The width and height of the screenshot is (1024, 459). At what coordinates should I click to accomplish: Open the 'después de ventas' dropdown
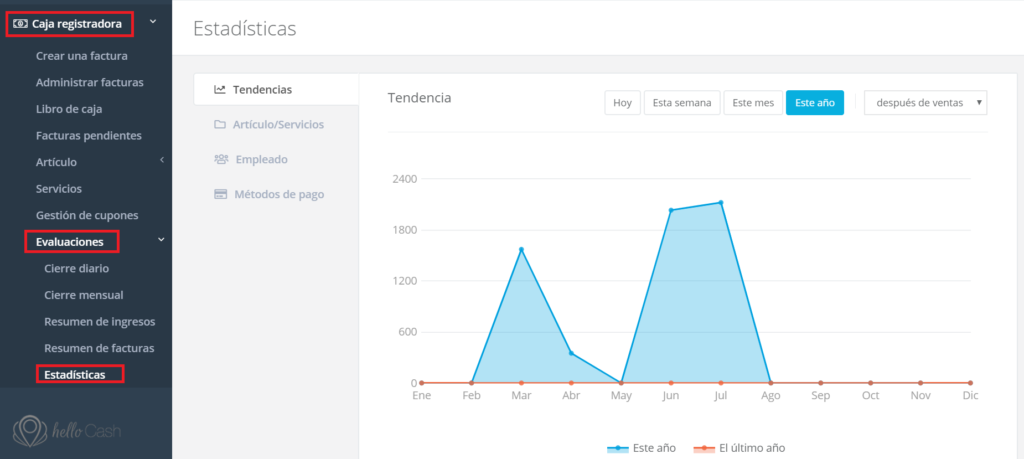click(x=925, y=103)
